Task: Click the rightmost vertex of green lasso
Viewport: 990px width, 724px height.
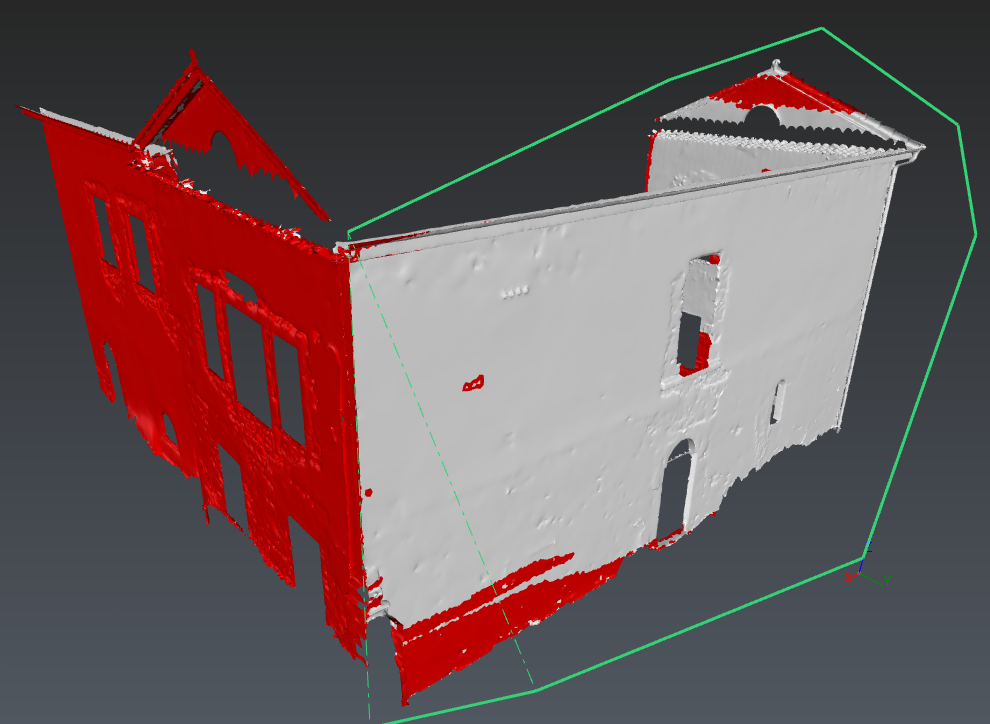Action: (975, 236)
